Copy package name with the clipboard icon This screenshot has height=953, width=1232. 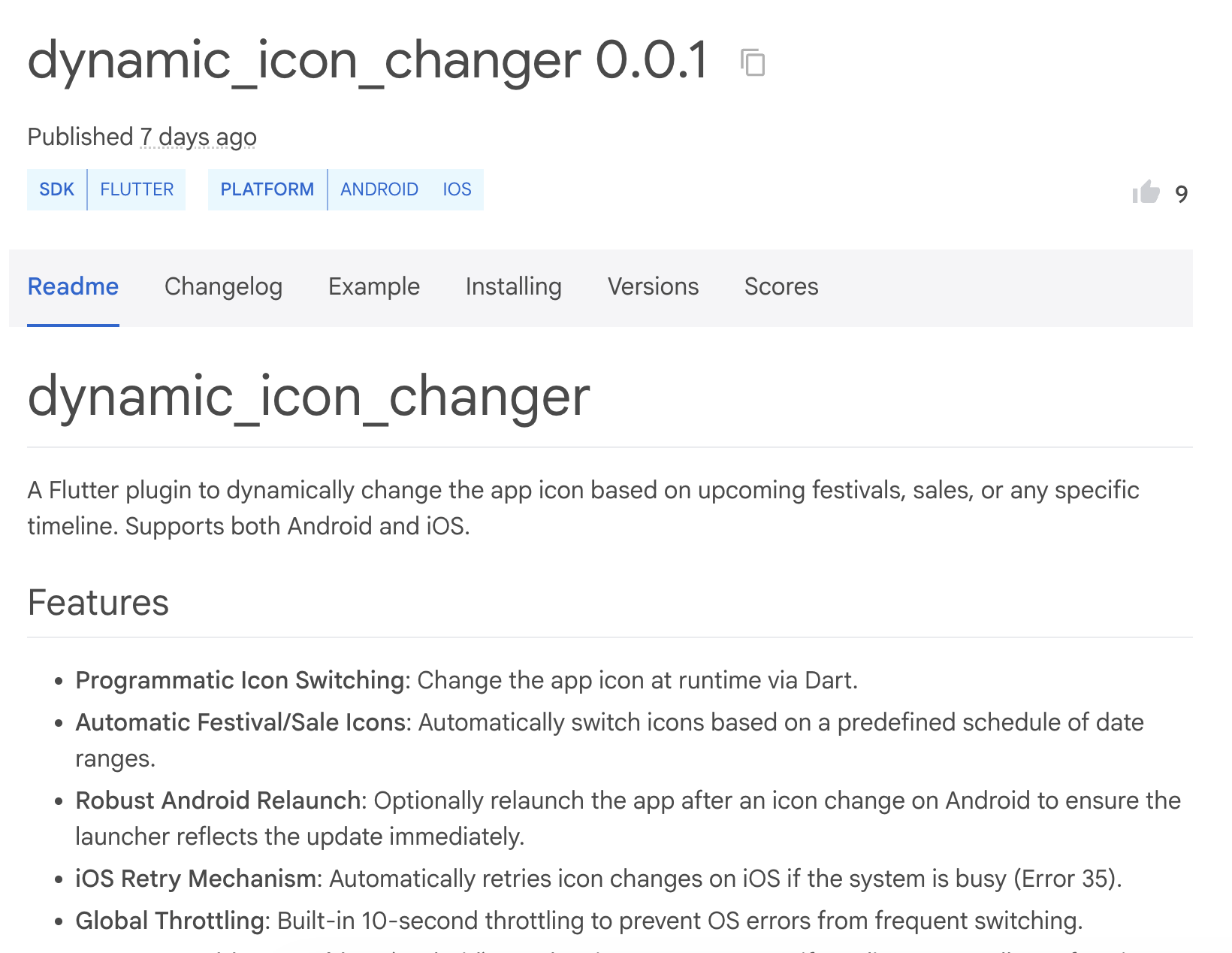click(753, 62)
